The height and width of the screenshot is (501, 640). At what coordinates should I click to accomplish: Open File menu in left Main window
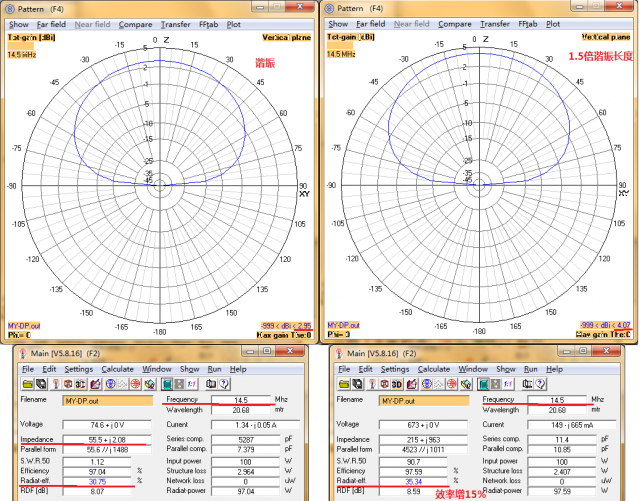tap(28, 369)
